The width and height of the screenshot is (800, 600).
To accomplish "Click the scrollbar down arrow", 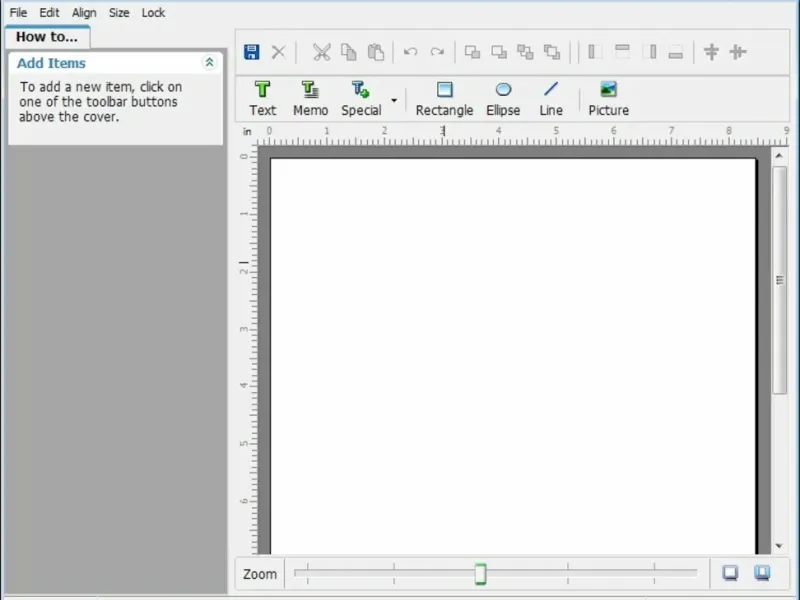I will click(779, 546).
